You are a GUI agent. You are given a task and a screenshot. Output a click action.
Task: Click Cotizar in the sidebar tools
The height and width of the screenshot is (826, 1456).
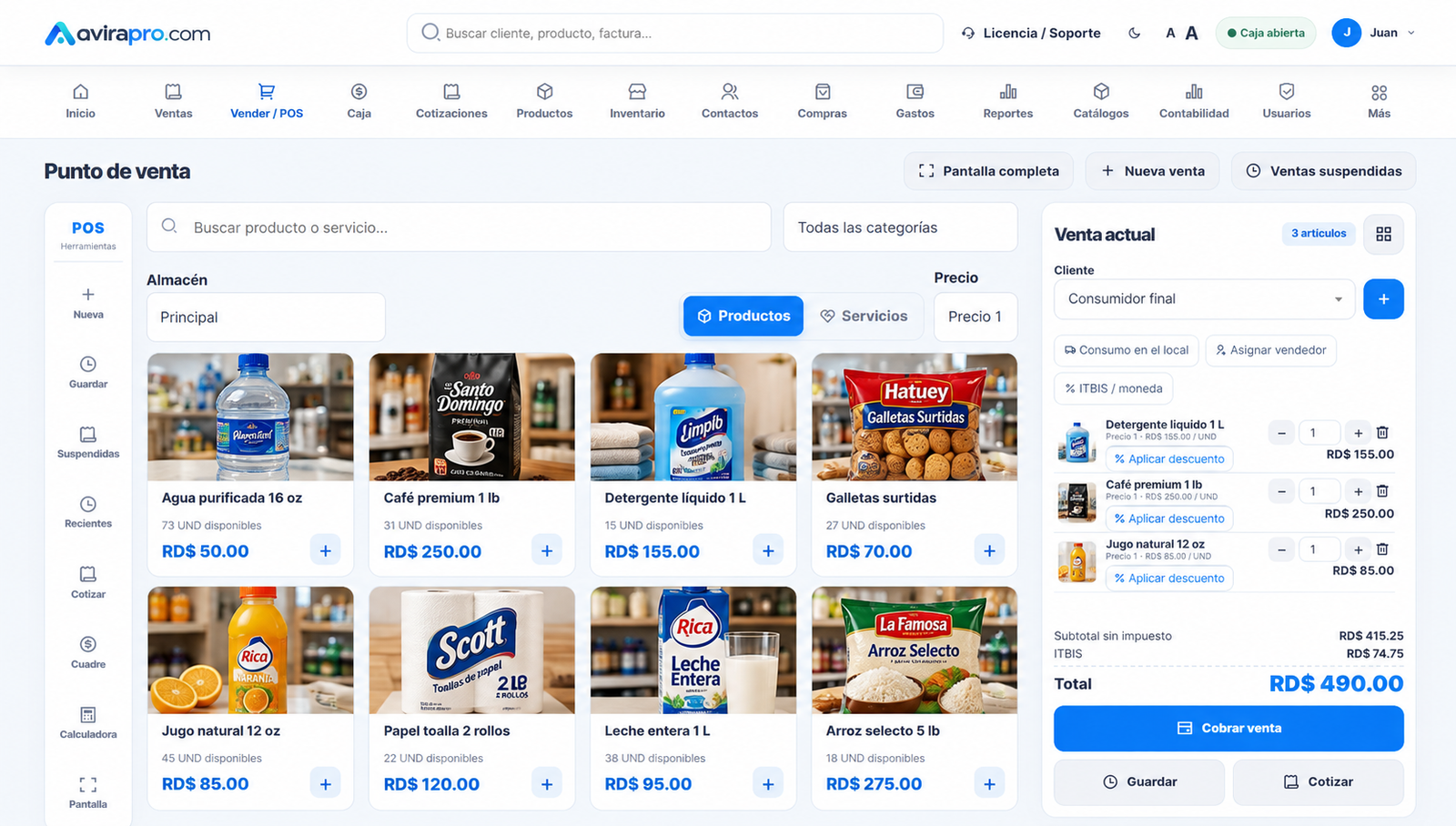click(x=88, y=582)
